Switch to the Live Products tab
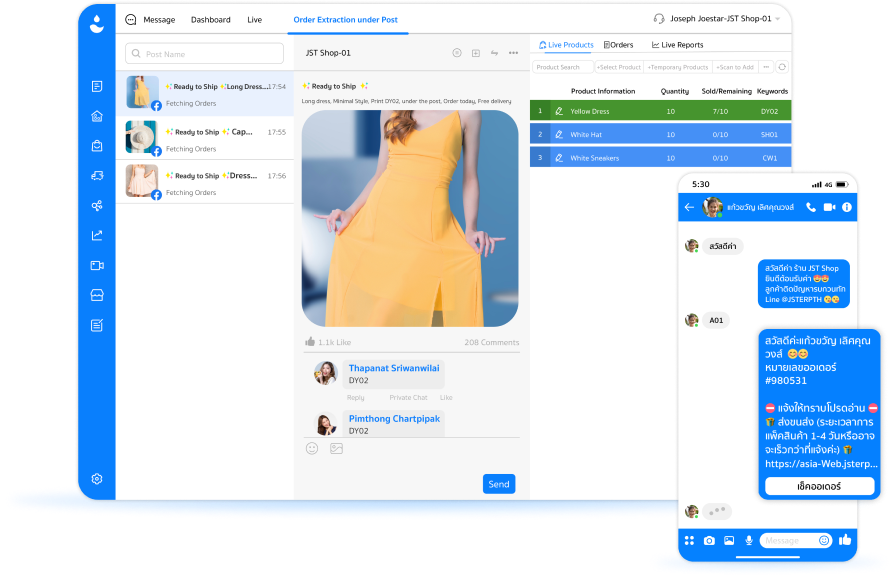Image resolution: width=895 pixels, height=577 pixels. [566, 45]
